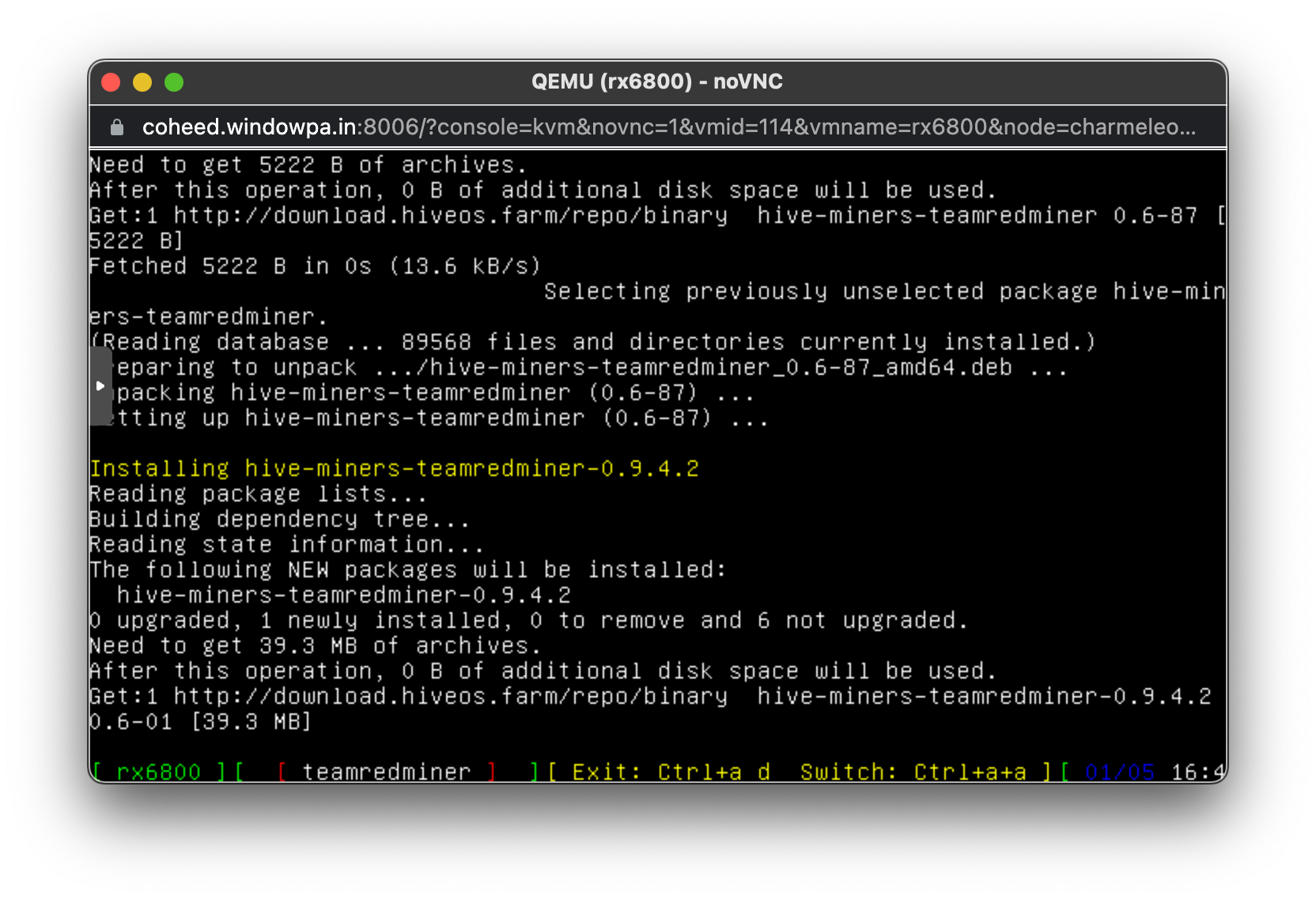Click the "Building dependency tree..." line
Screen dimensions: 1316x900
click(279, 520)
